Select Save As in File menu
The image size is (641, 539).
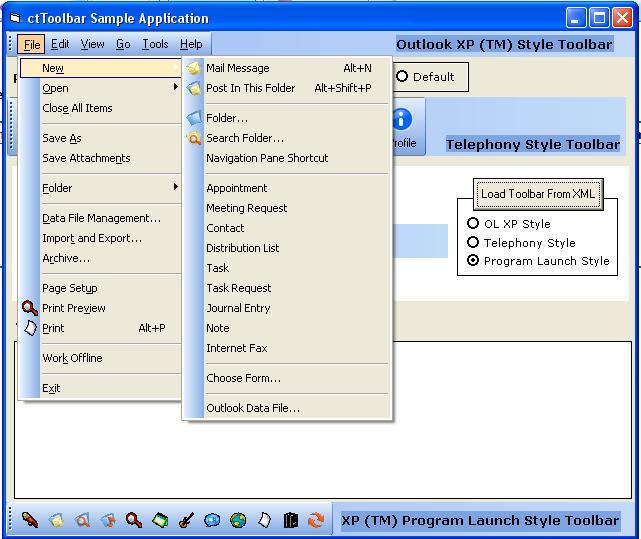point(100,138)
